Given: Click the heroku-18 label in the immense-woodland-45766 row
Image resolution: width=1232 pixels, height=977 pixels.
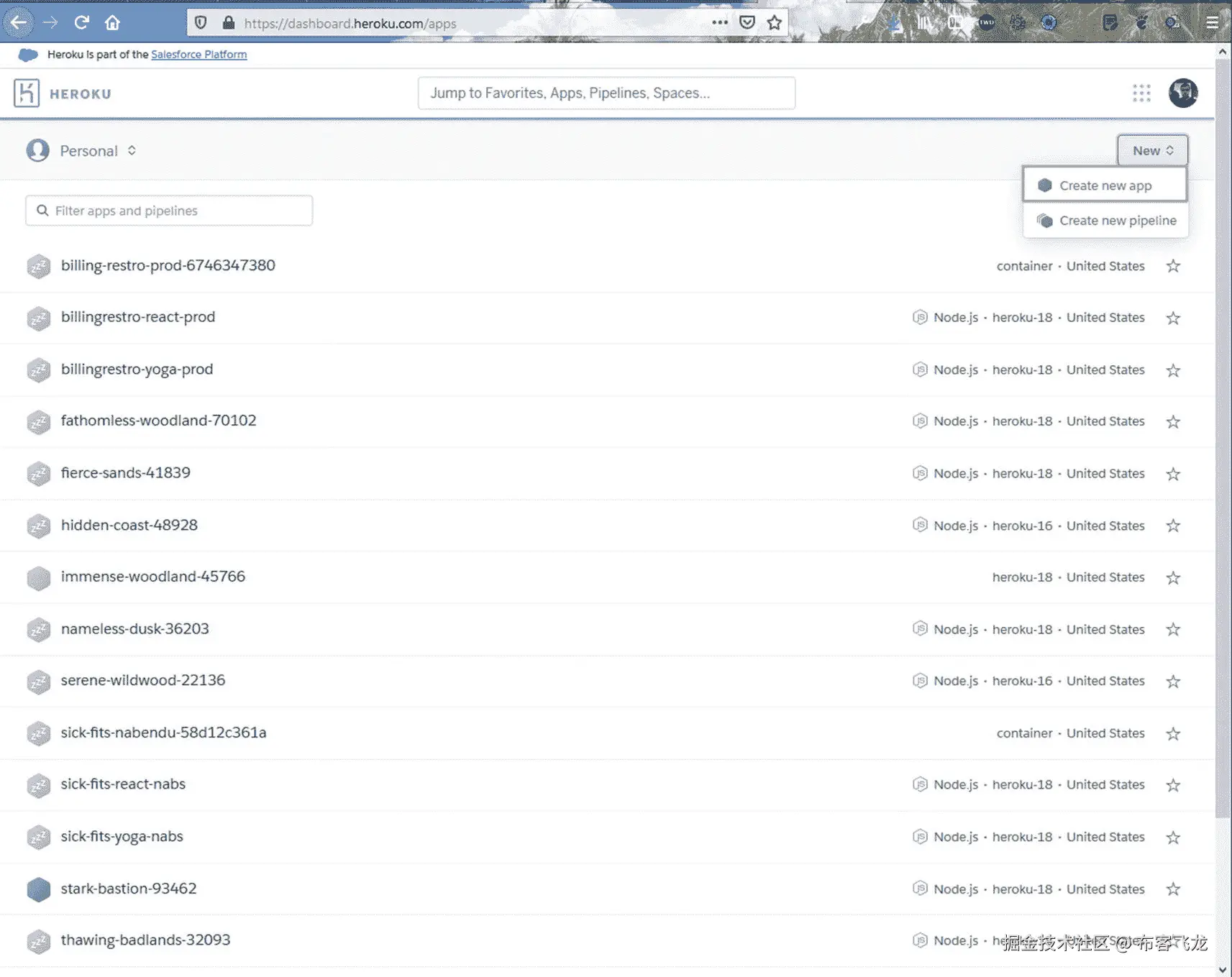Looking at the screenshot, I should click(x=1022, y=577).
